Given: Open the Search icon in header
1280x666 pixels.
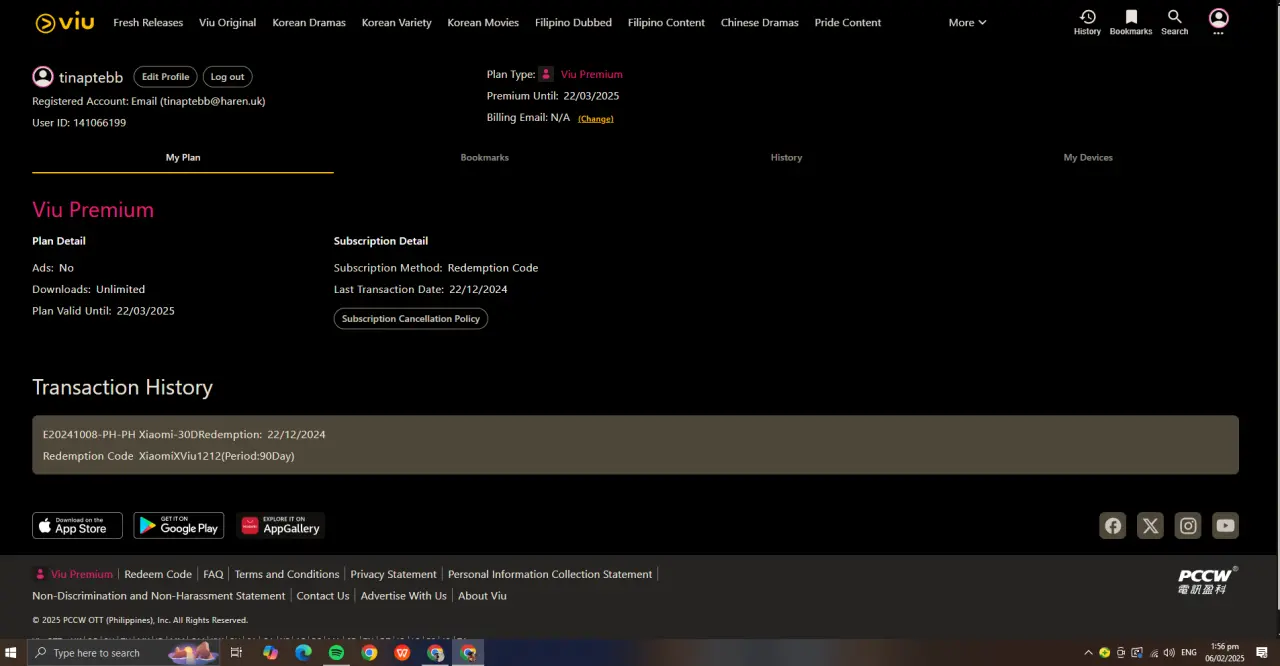Looking at the screenshot, I should click(1175, 22).
